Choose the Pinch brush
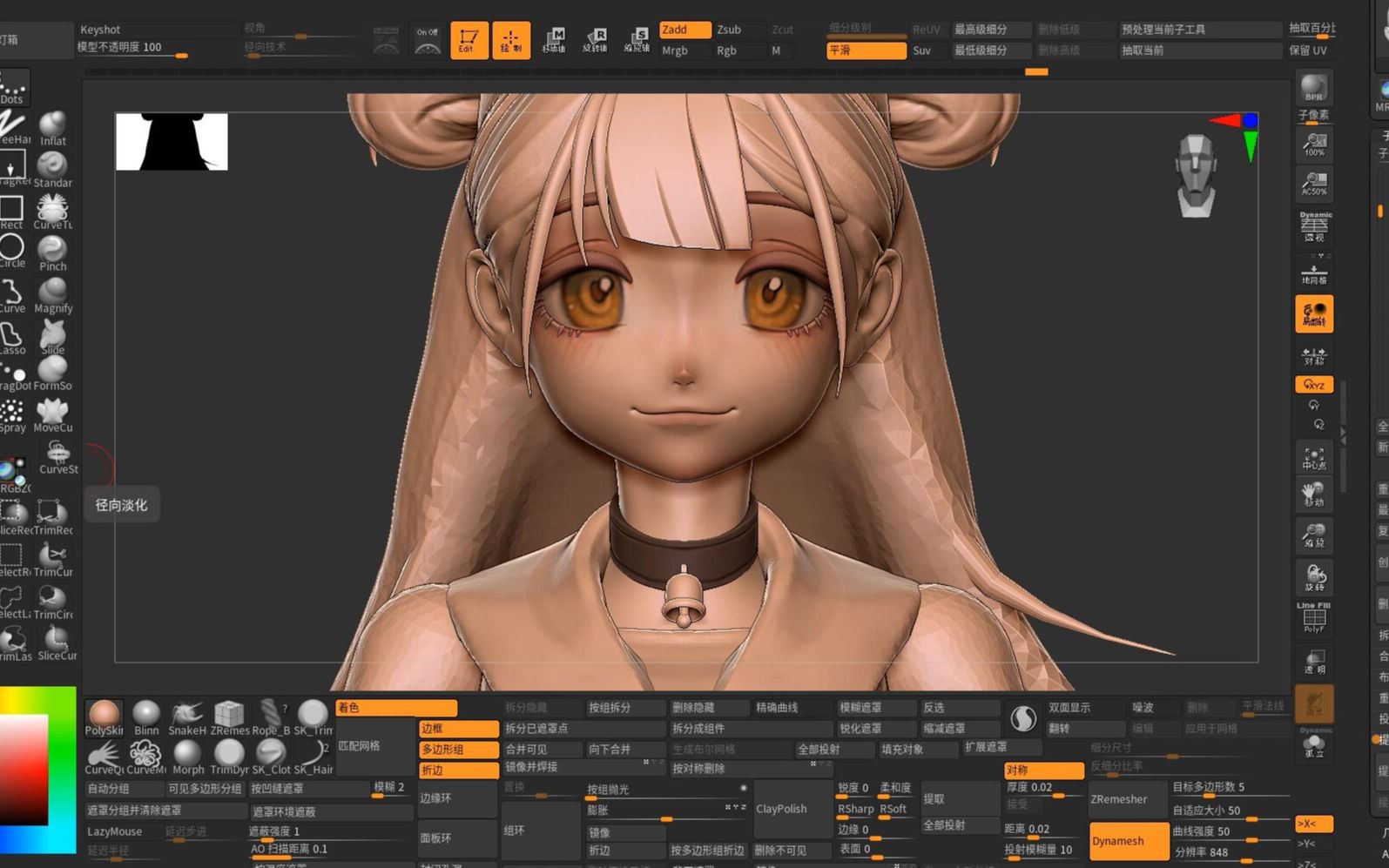Viewport: 1389px width, 868px height. pyautogui.click(x=53, y=253)
